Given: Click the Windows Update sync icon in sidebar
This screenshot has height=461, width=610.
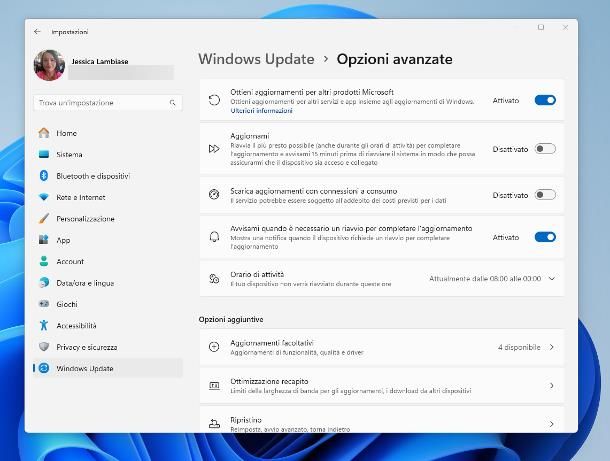Looking at the screenshot, I should tap(44, 368).
